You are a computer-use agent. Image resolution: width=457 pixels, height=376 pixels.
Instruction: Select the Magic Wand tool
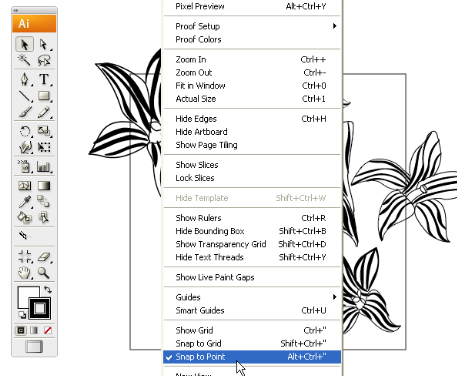pyautogui.click(x=24, y=60)
